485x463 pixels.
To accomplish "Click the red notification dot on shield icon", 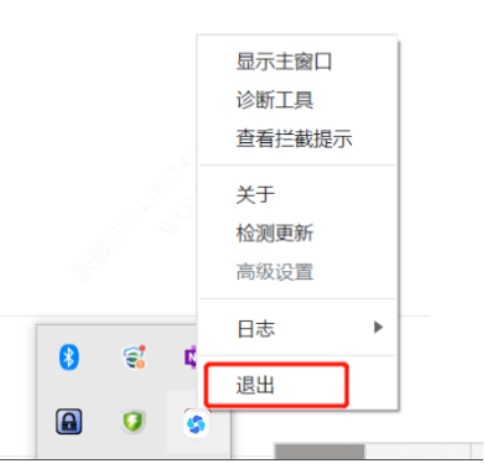I will coord(143,348).
